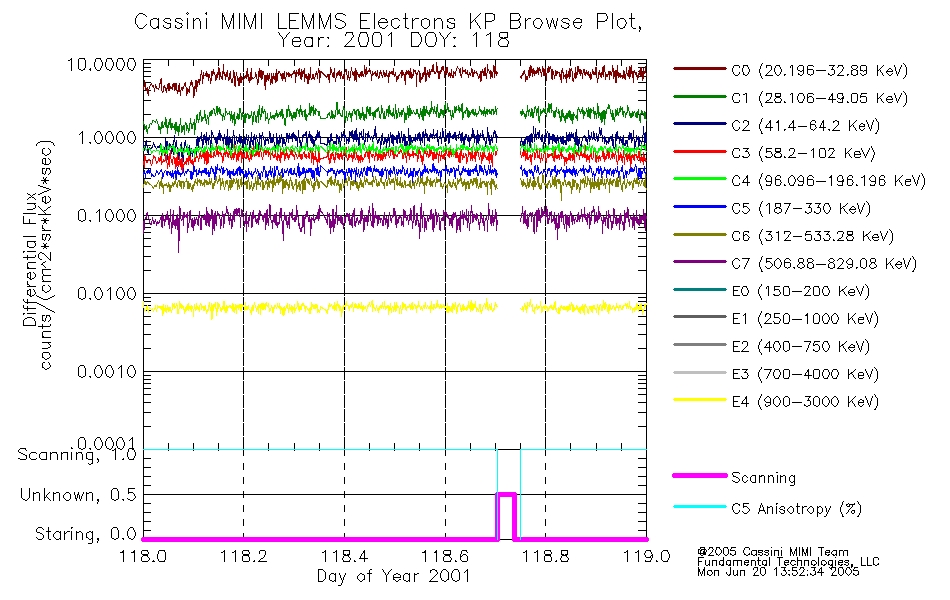
Task: Click the olive C6 legend line swatch
Action: 699,234
